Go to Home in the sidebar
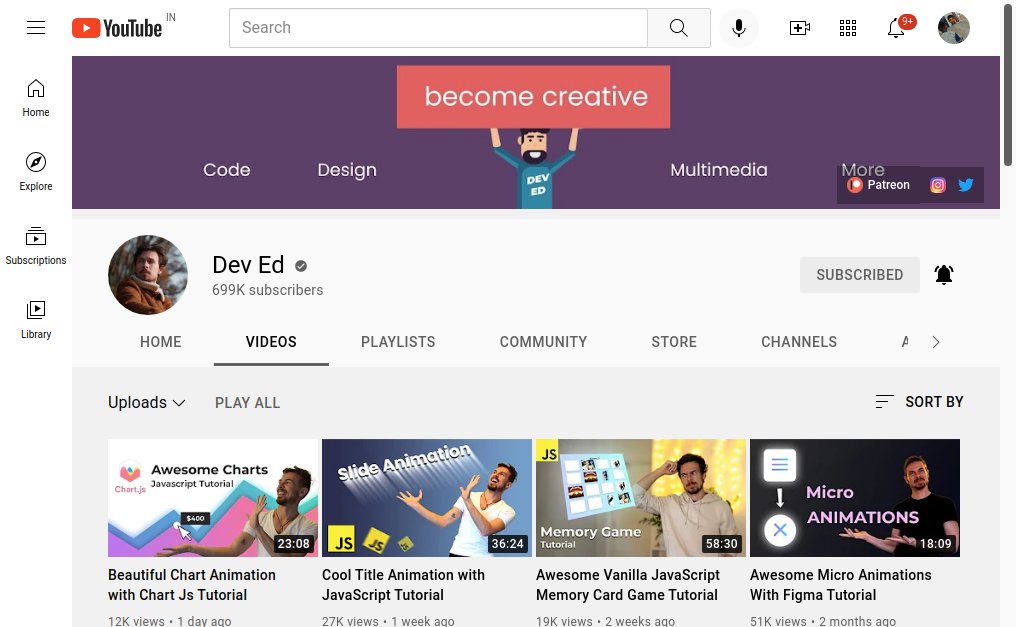 (36, 98)
